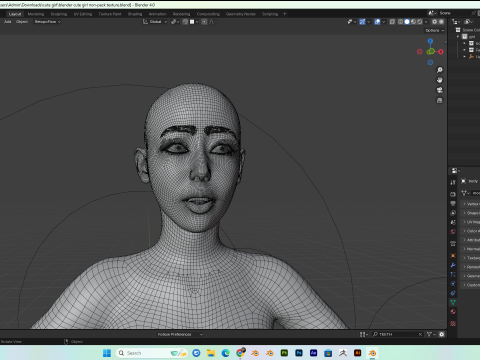Select material preview shading
This screenshot has height=360, width=480.
click(x=413, y=22)
